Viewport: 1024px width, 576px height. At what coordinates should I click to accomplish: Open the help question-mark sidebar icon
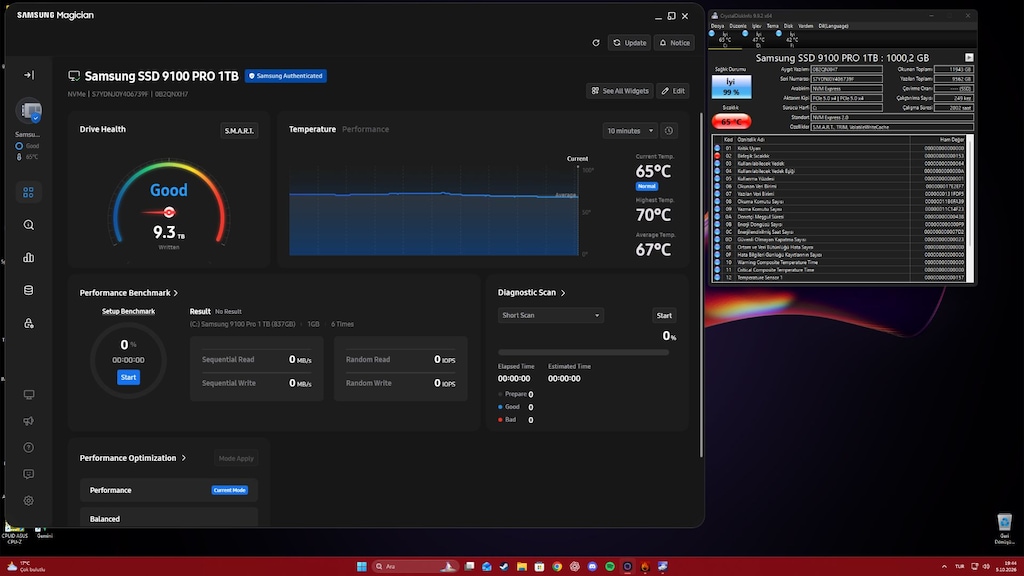click(29, 448)
